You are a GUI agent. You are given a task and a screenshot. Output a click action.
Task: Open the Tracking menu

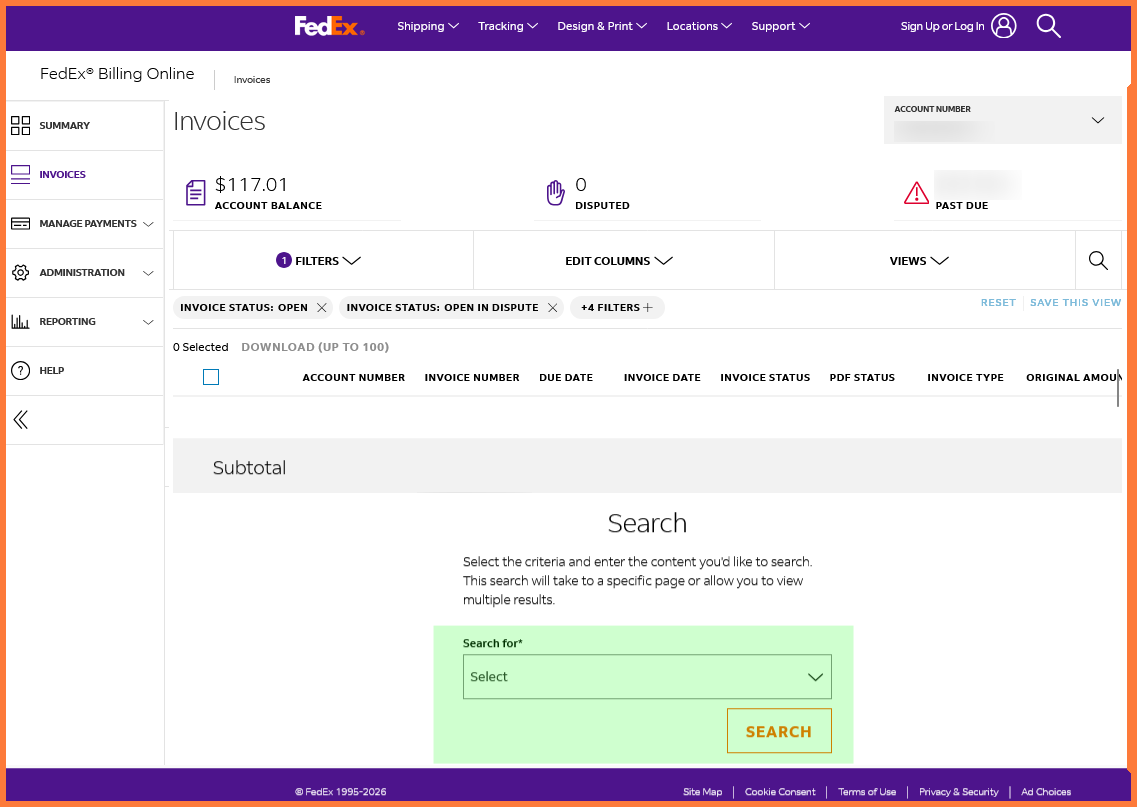(508, 26)
